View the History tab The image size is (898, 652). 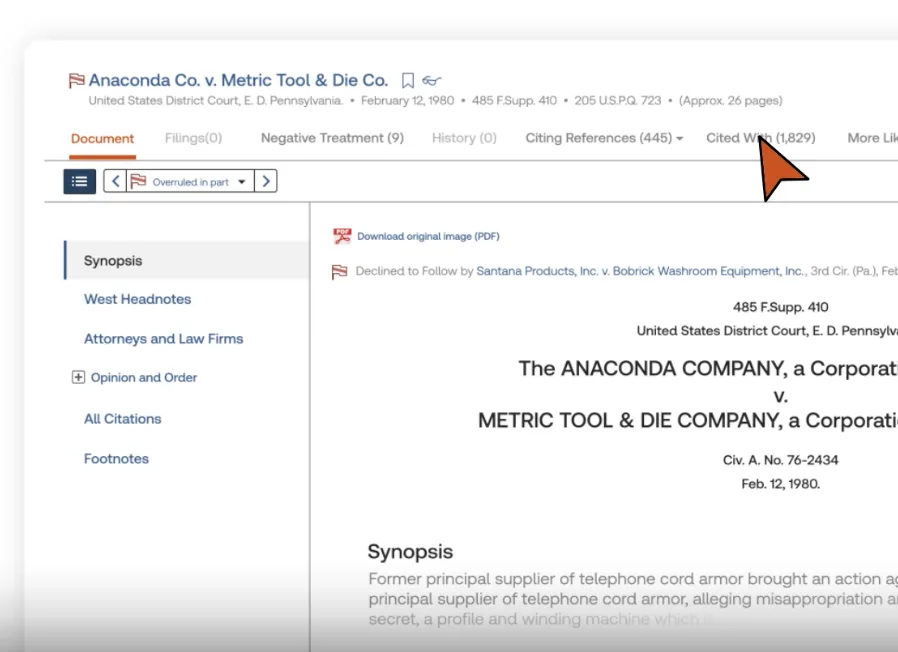463,138
